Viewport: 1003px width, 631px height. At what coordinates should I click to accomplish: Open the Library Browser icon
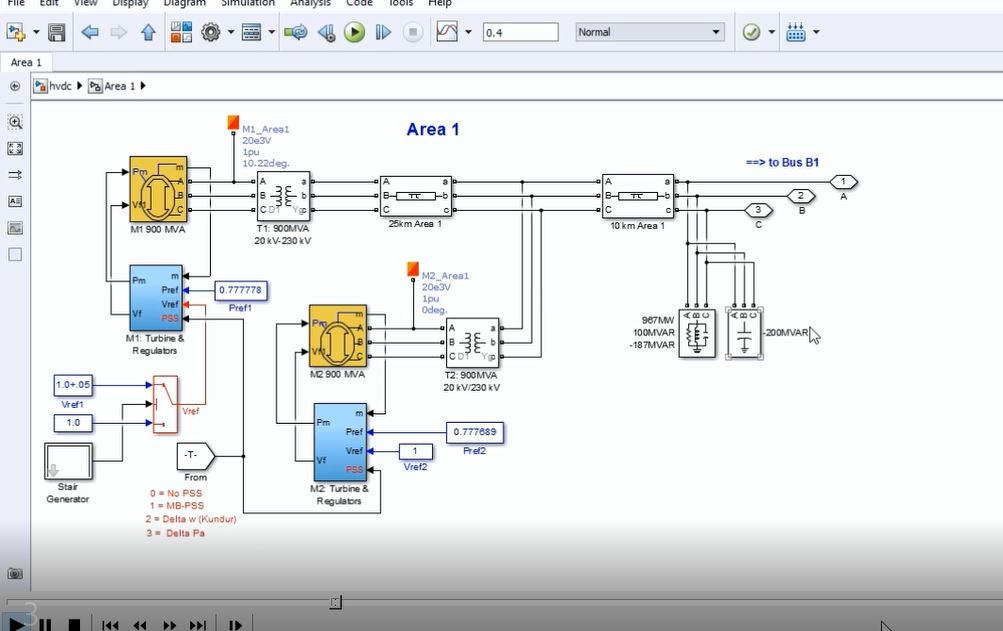click(x=179, y=33)
